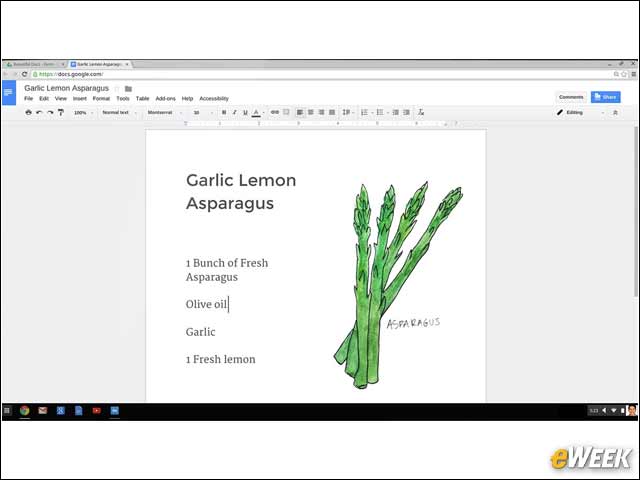Open the File menu

tap(29, 98)
